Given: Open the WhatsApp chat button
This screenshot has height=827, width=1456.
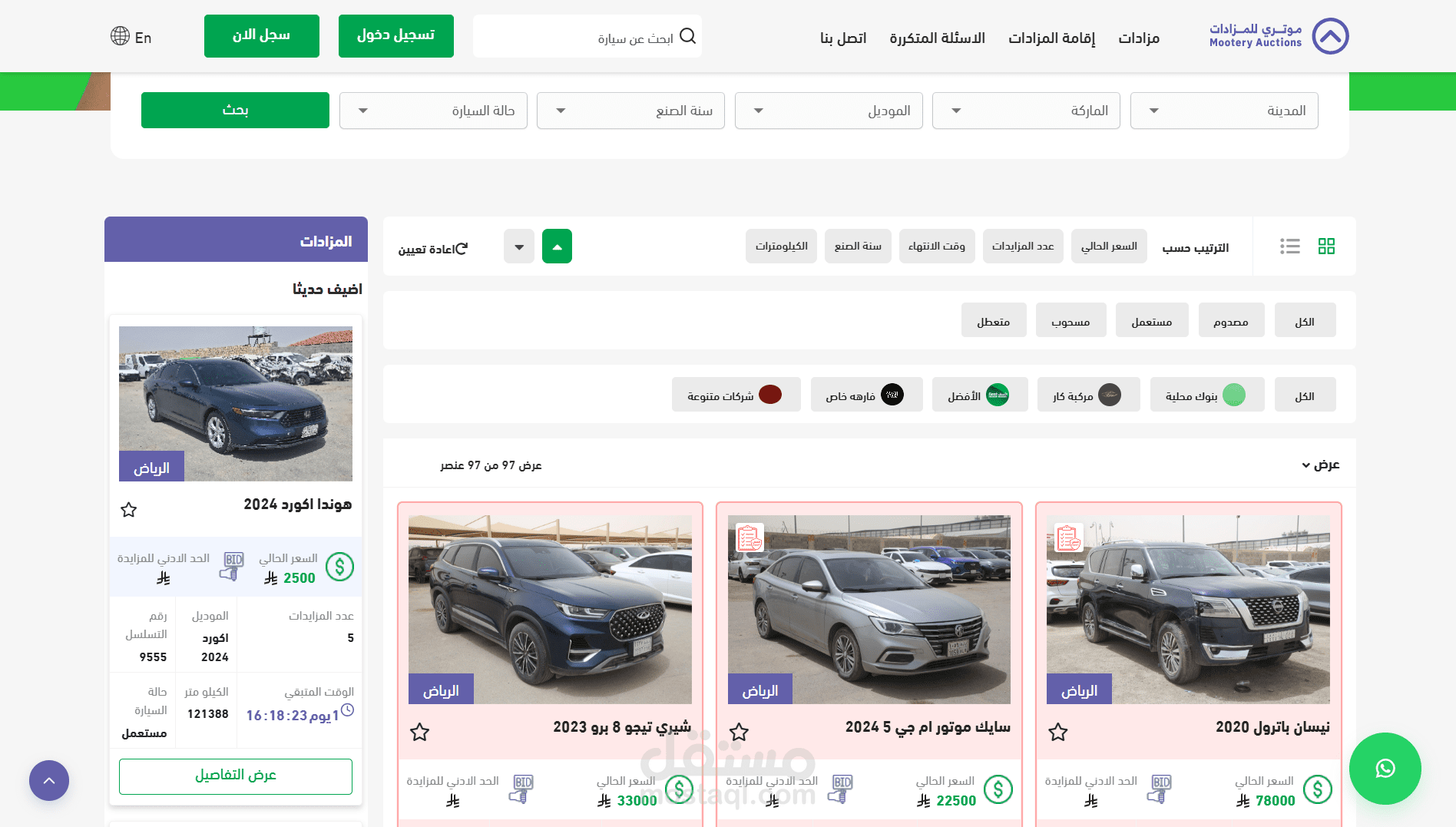Looking at the screenshot, I should (x=1385, y=769).
